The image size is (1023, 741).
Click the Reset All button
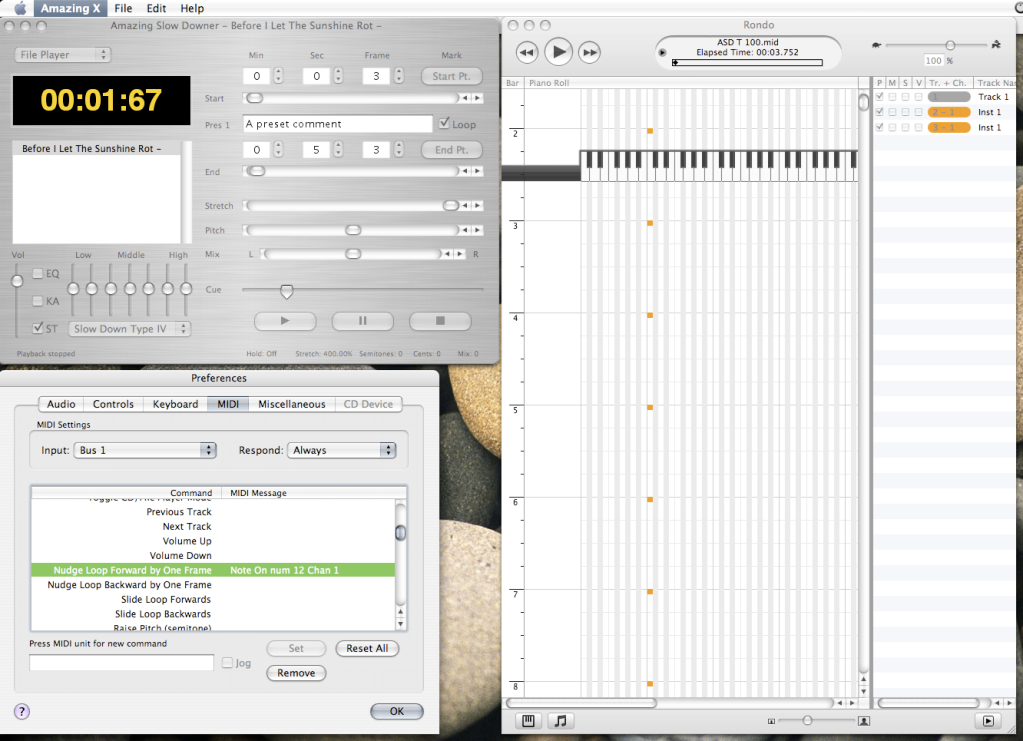[x=367, y=648]
